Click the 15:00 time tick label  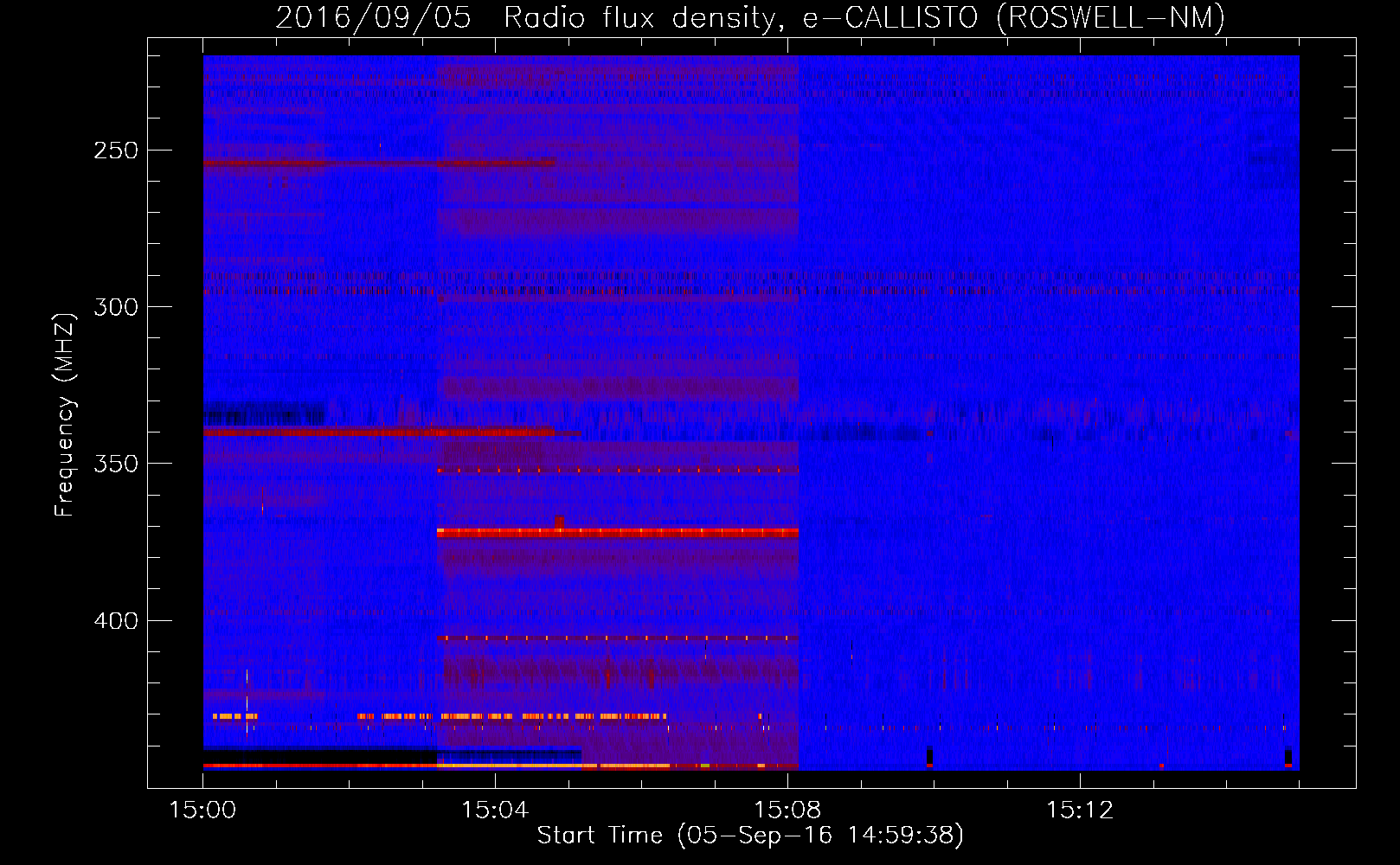click(x=202, y=811)
